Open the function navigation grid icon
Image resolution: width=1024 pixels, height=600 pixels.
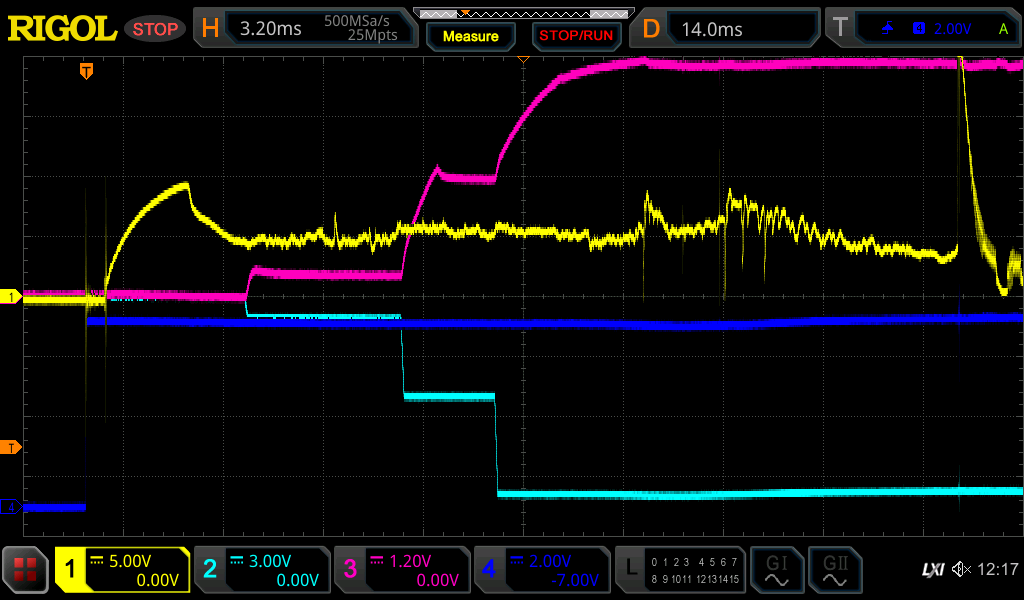[x=26, y=570]
